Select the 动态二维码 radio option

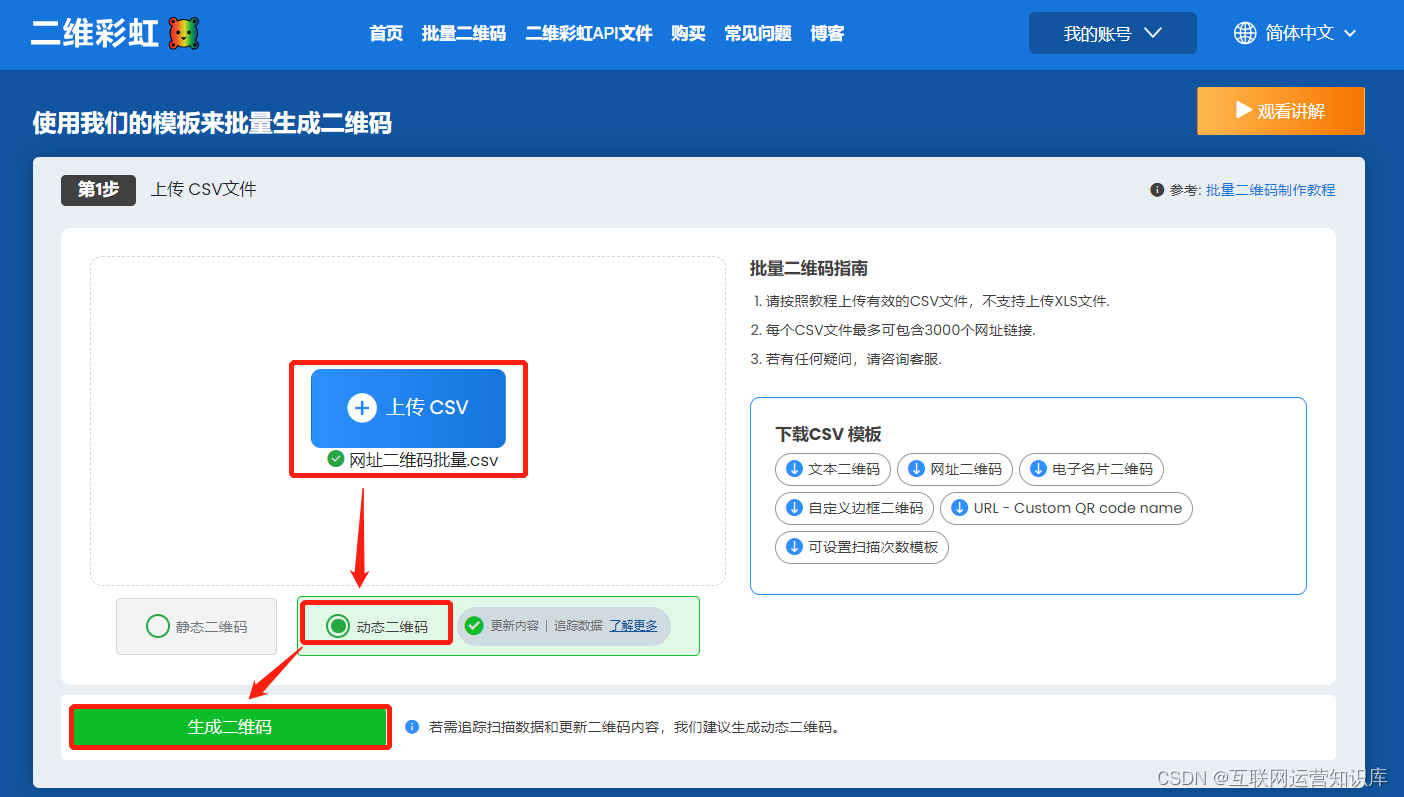pos(338,626)
